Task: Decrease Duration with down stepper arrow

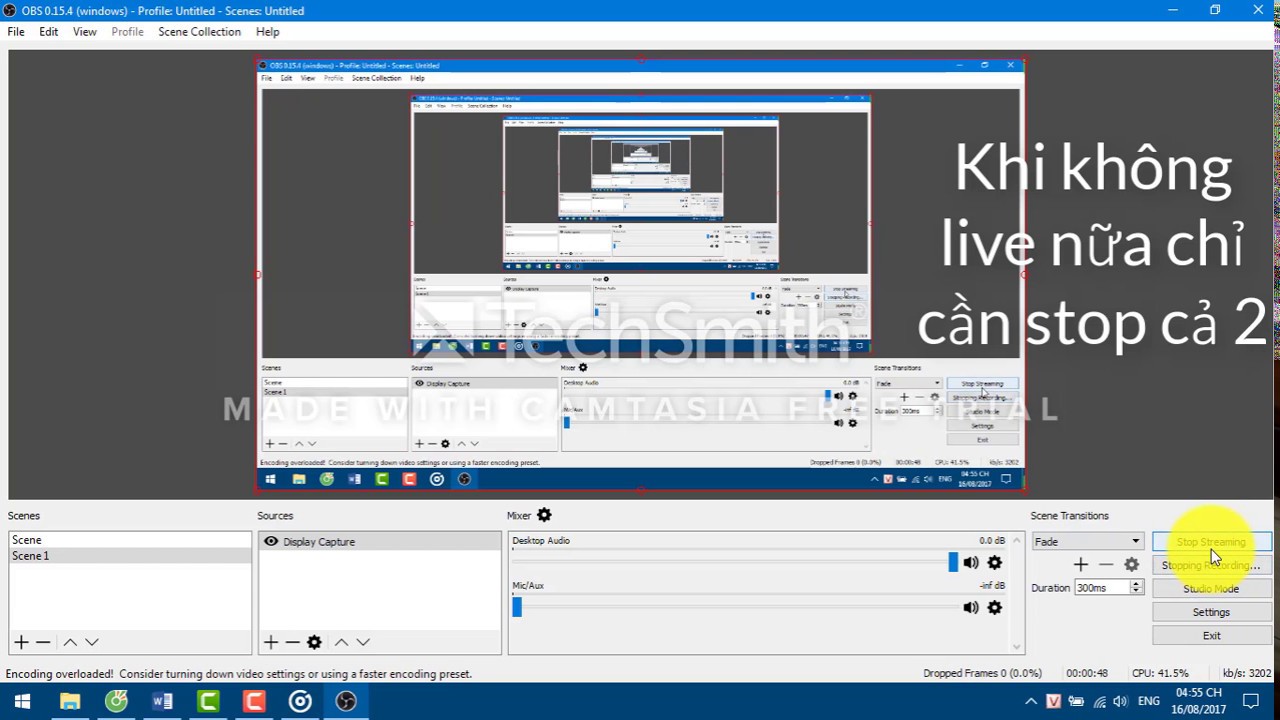Action: coord(1136,591)
